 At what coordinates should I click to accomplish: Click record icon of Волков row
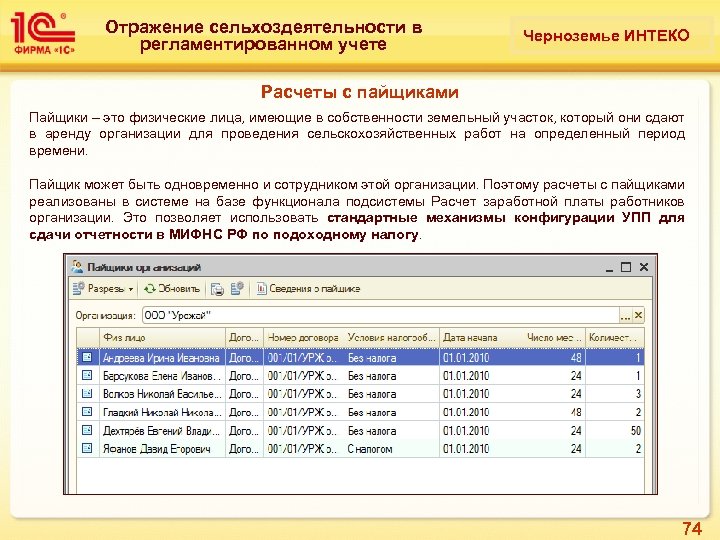[x=87, y=394]
